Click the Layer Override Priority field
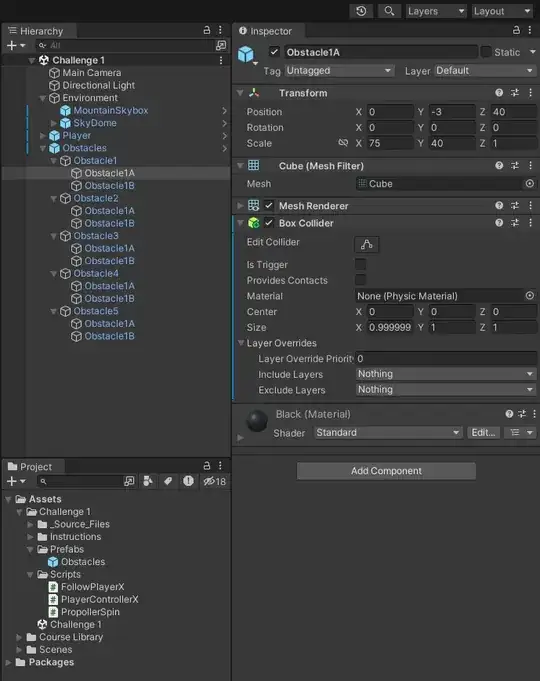The height and width of the screenshot is (681, 540). [446, 358]
